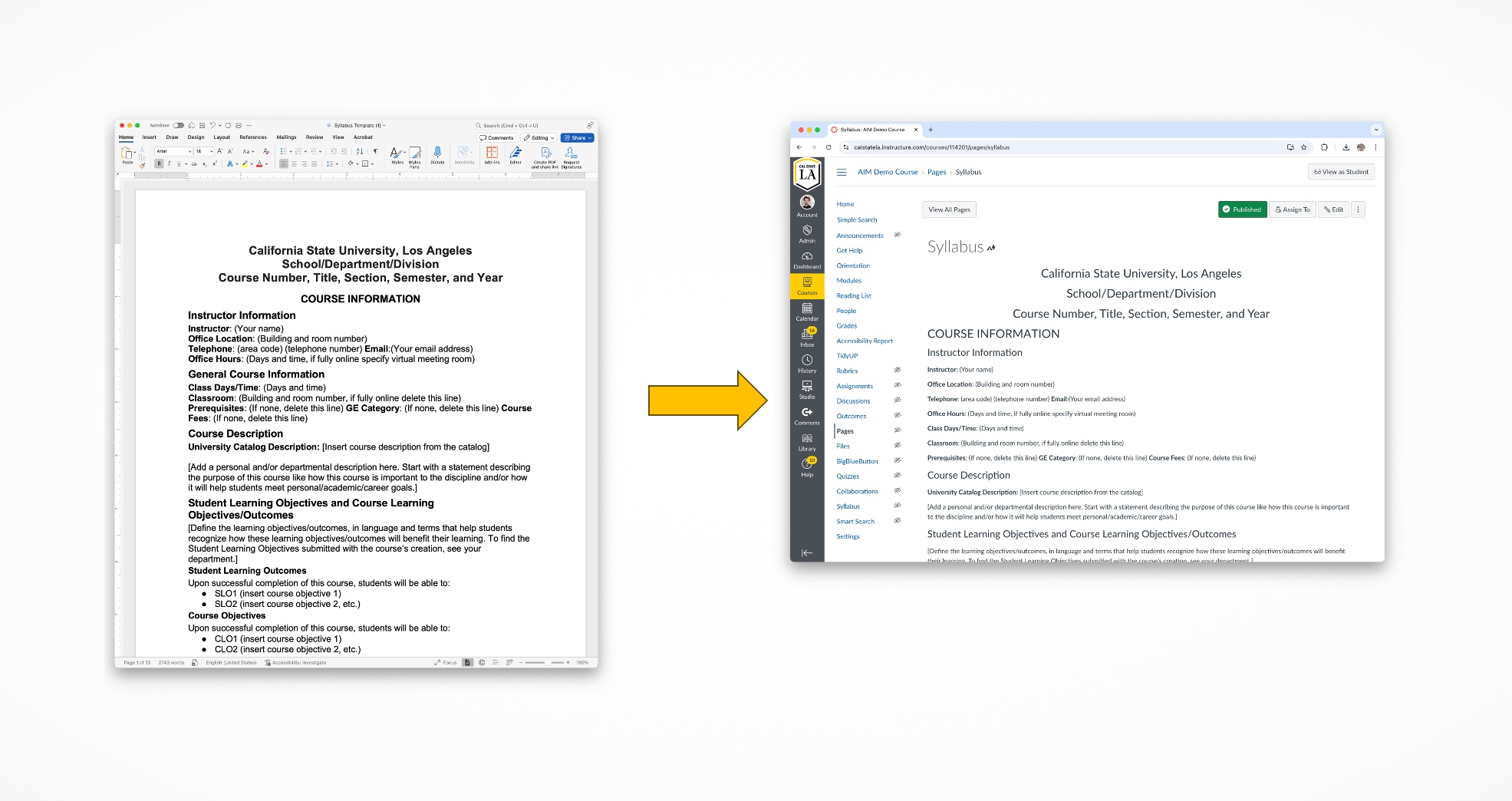Open the Canvas Inbox
Screen dimensions: 1512x801
(x=807, y=338)
